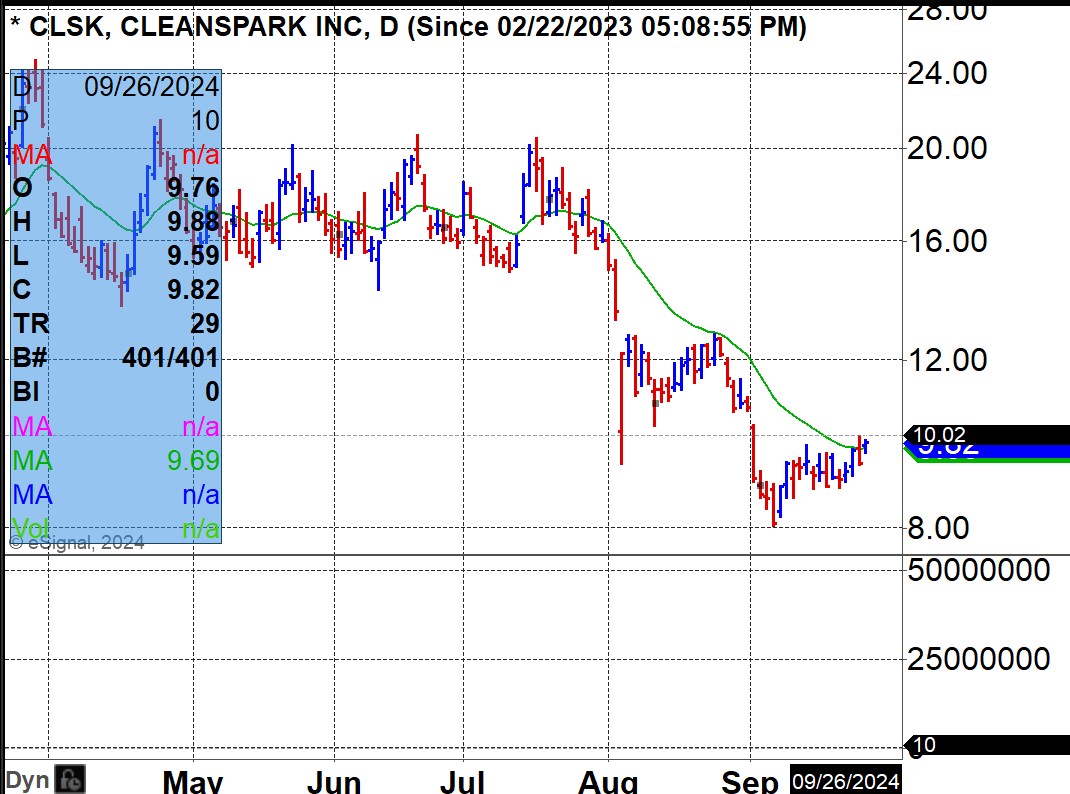
Task: Click the date 09/26/2024 in data window
Action: coord(151,87)
